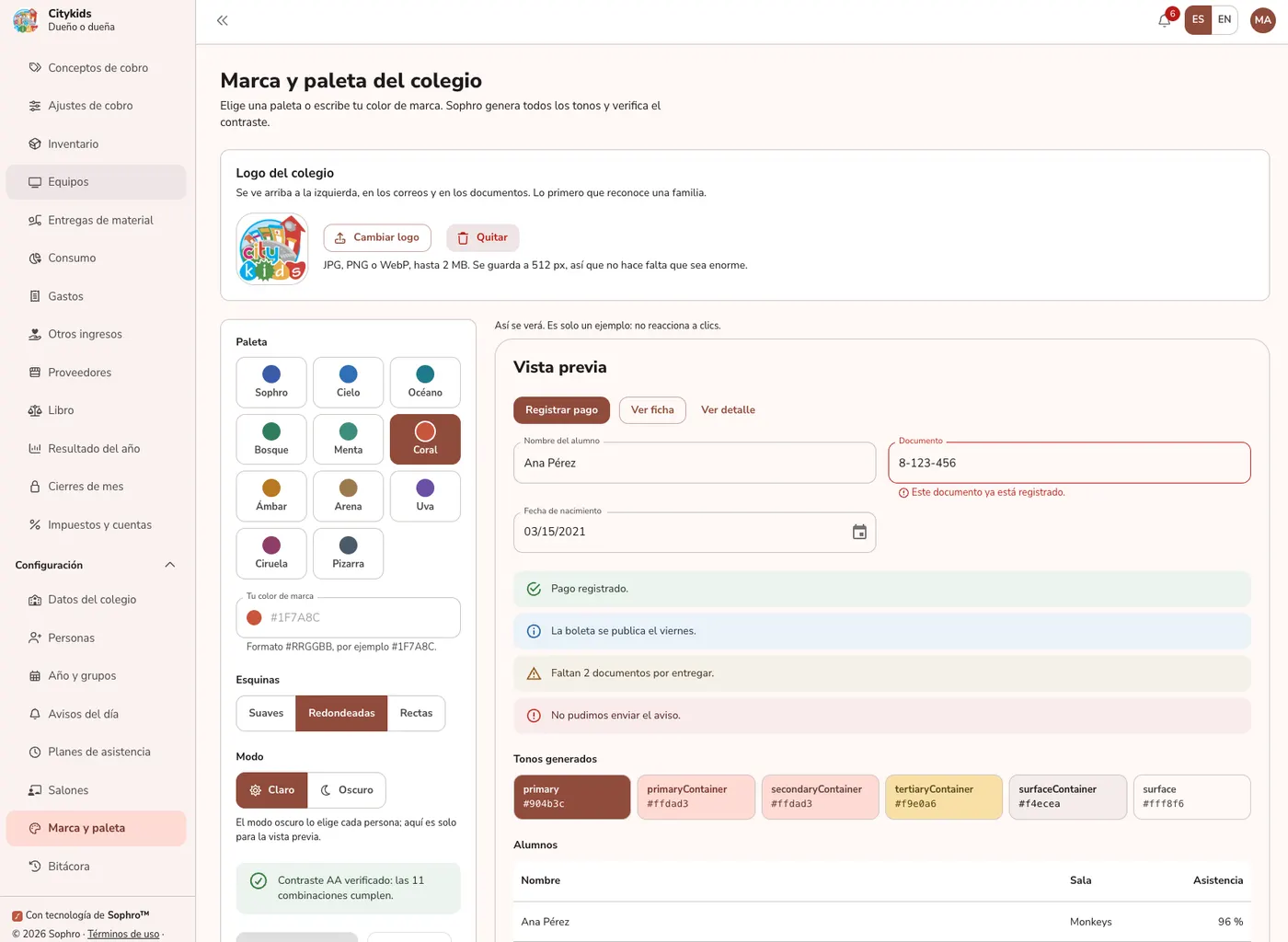Image resolution: width=1288 pixels, height=942 pixels.
Task: Open Ajustes de cobro in sidebar
Action: pos(96,106)
